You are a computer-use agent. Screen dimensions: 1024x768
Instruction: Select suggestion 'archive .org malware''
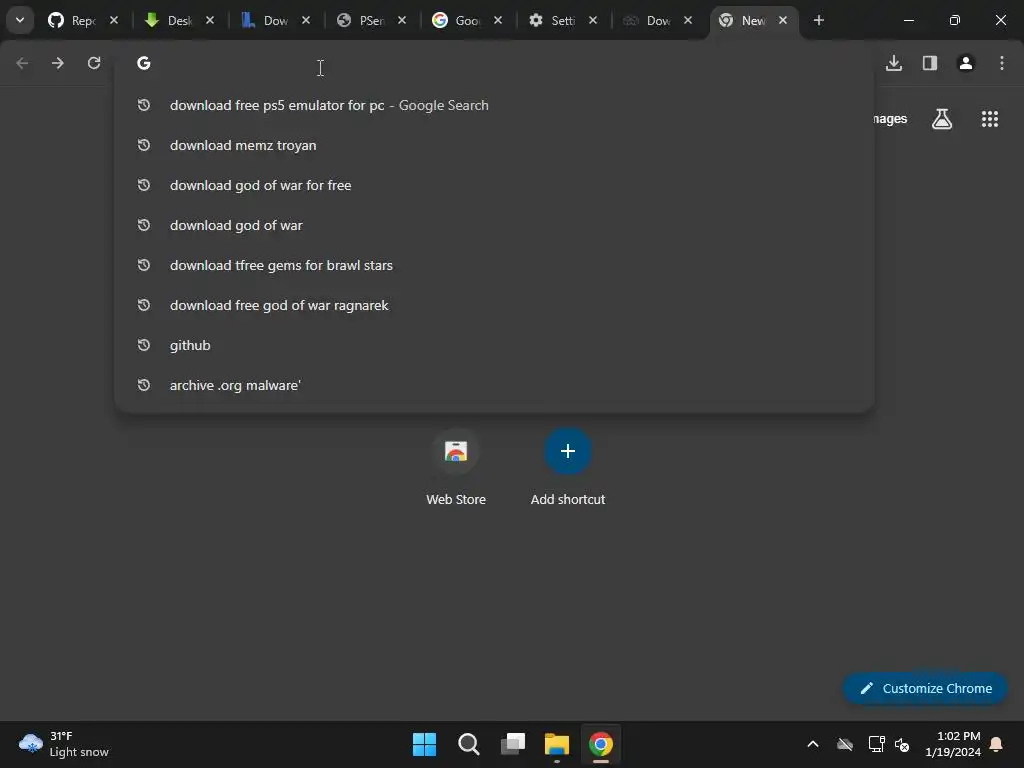pos(494,385)
